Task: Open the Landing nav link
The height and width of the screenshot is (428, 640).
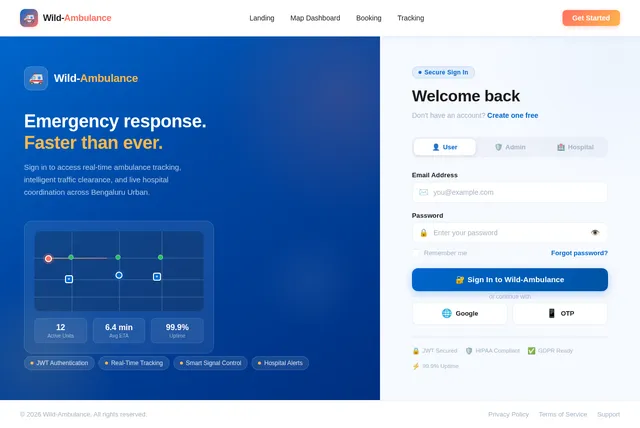Action: pyautogui.click(x=262, y=18)
